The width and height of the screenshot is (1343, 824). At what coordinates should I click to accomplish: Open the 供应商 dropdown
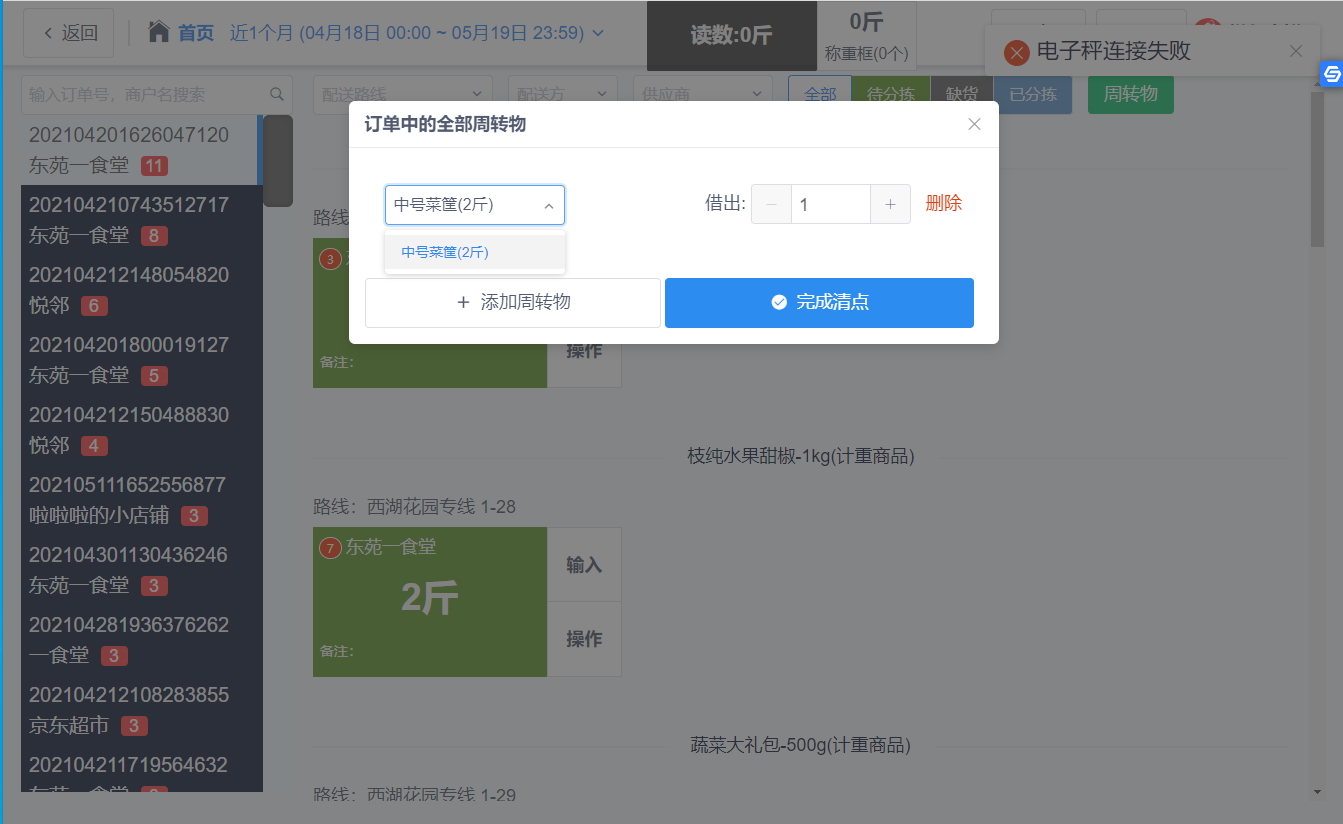tap(702, 94)
